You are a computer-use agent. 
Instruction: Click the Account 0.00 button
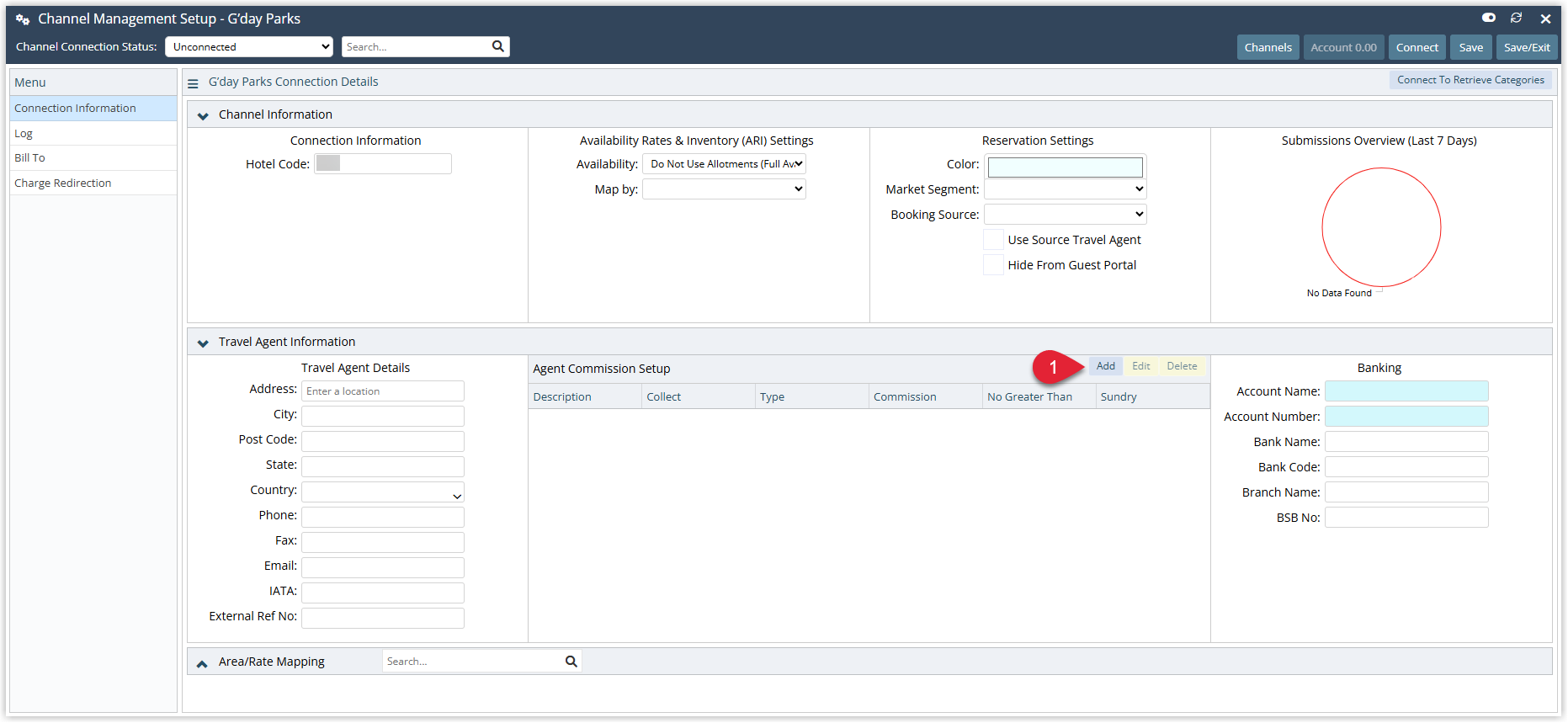1343,47
